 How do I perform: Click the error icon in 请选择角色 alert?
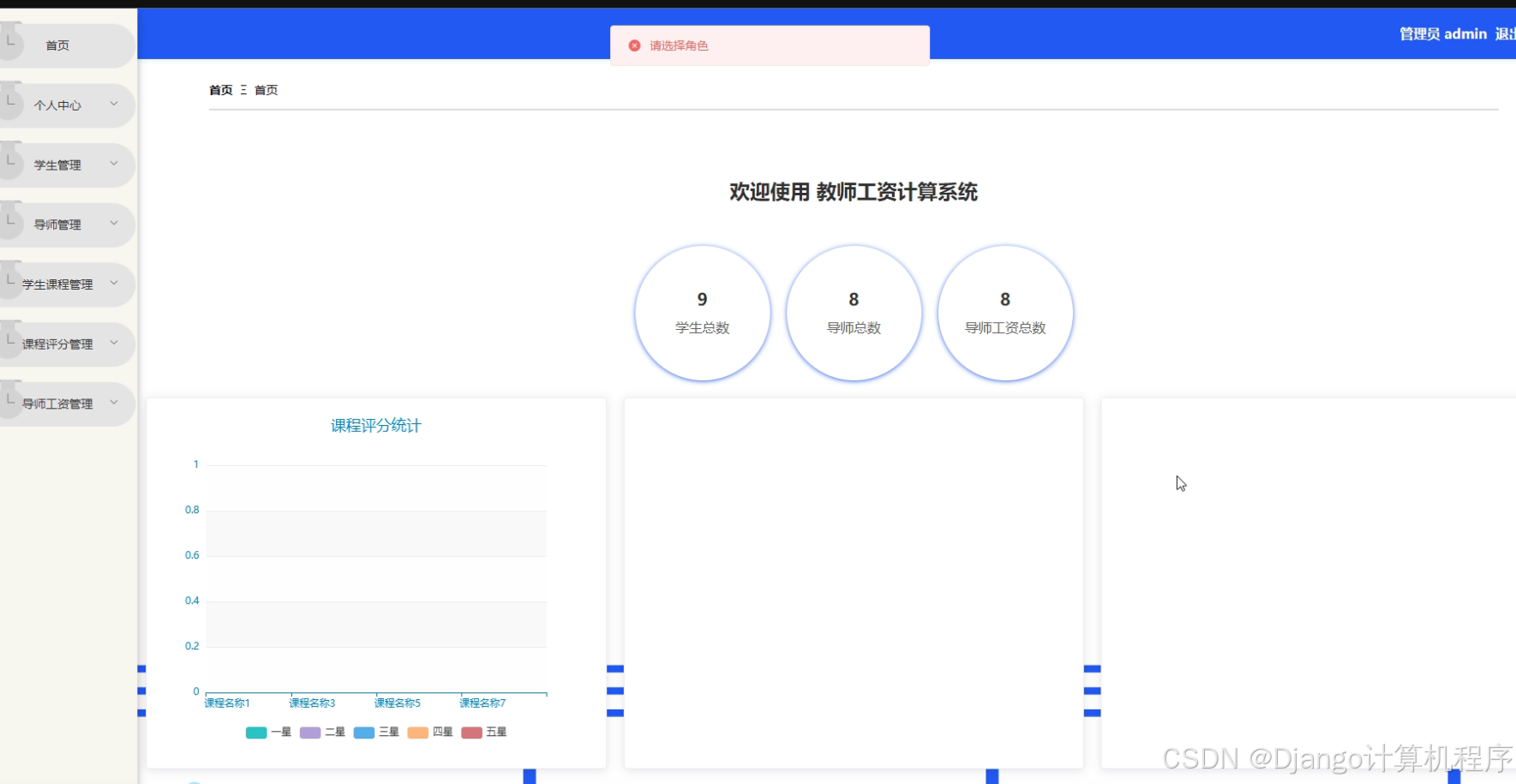[634, 45]
